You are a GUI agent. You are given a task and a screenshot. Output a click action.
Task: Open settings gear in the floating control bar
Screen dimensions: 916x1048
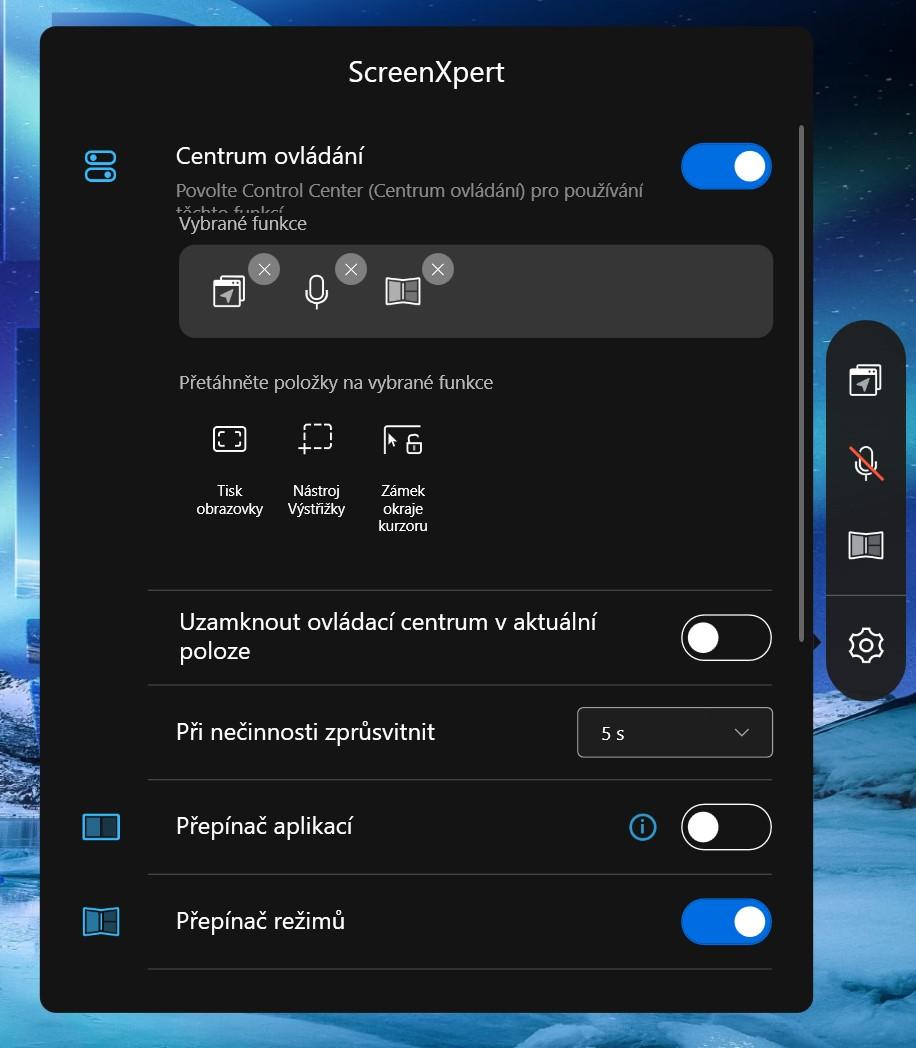point(866,645)
